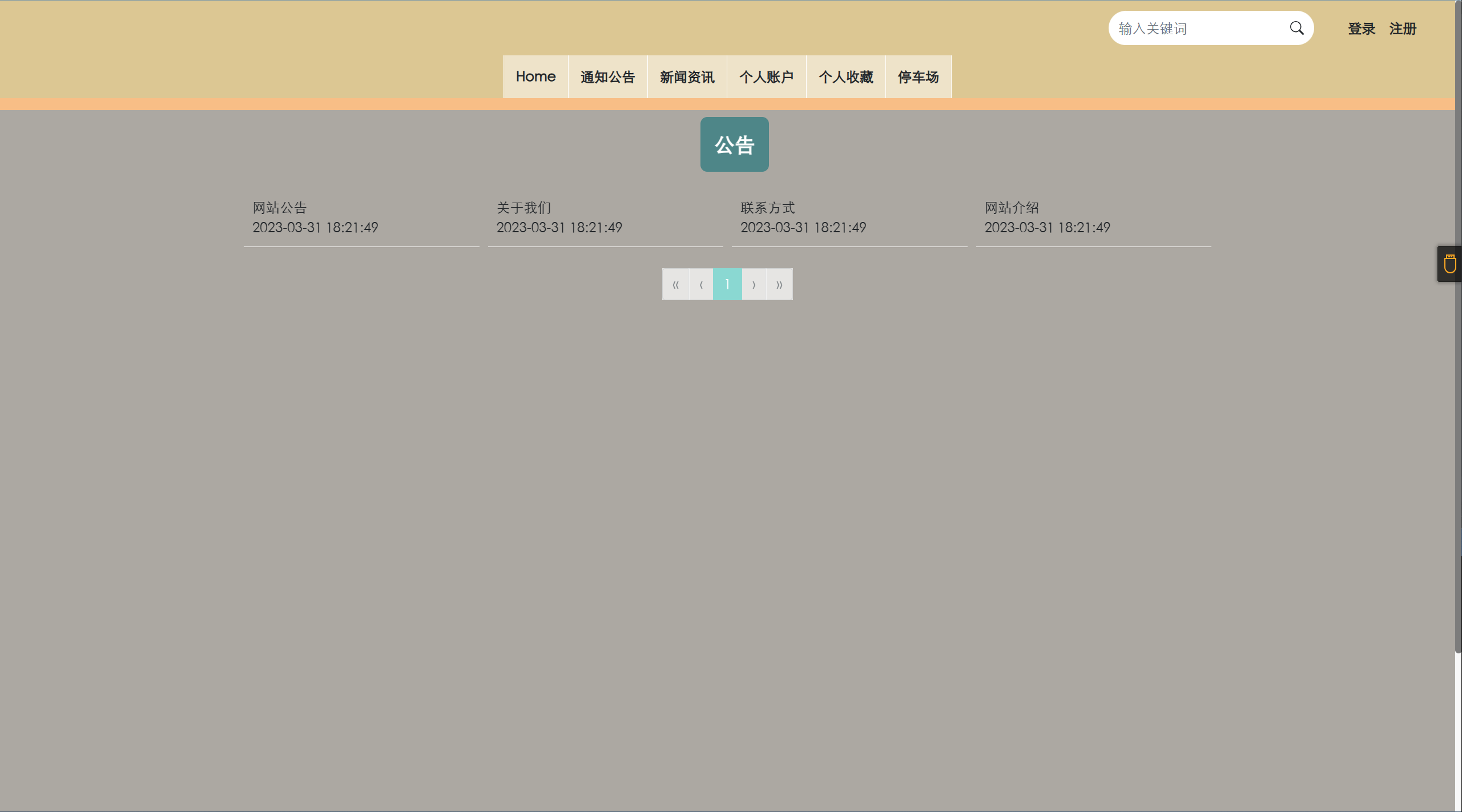
Task: Go to first page double-arrow
Action: [675, 284]
